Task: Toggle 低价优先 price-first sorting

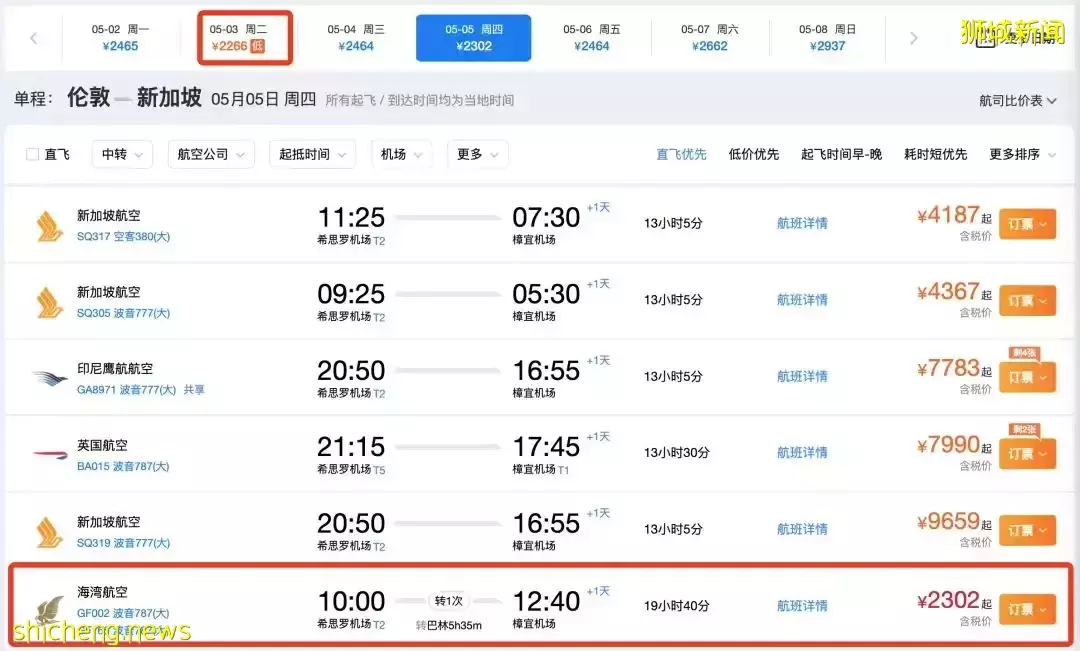Action: pyautogui.click(x=754, y=154)
